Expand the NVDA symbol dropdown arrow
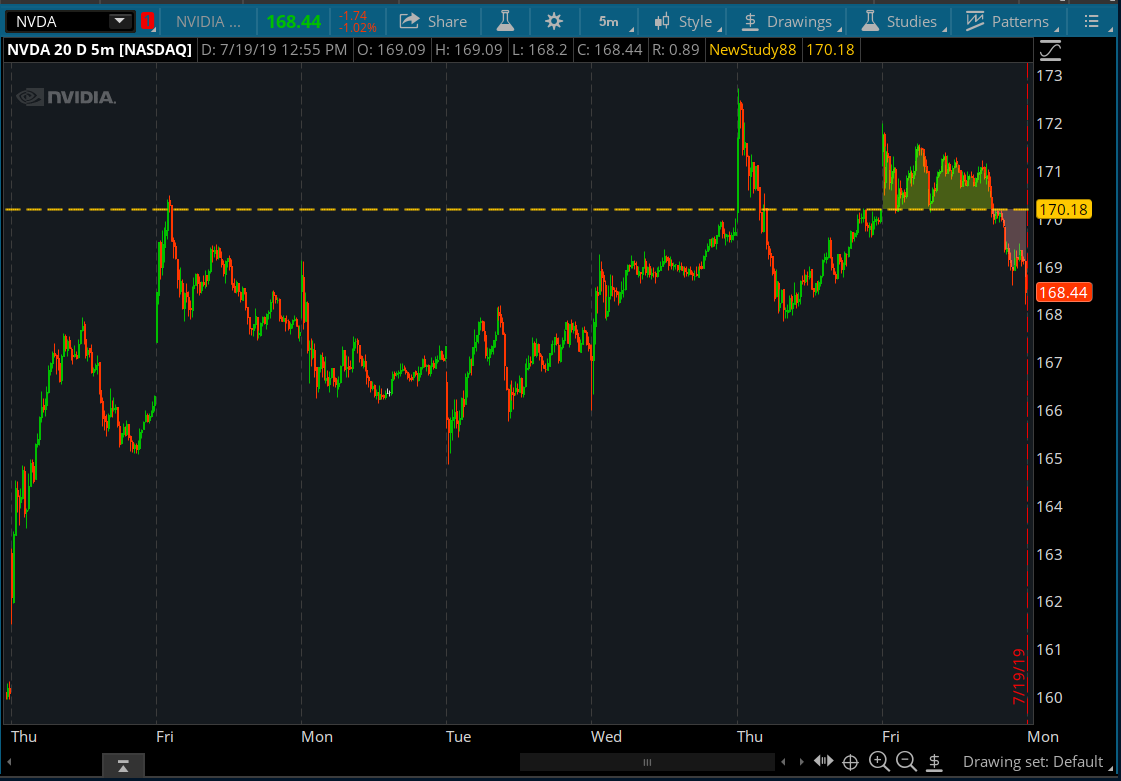This screenshot has width=1121, height=781. tap(119, 21)
